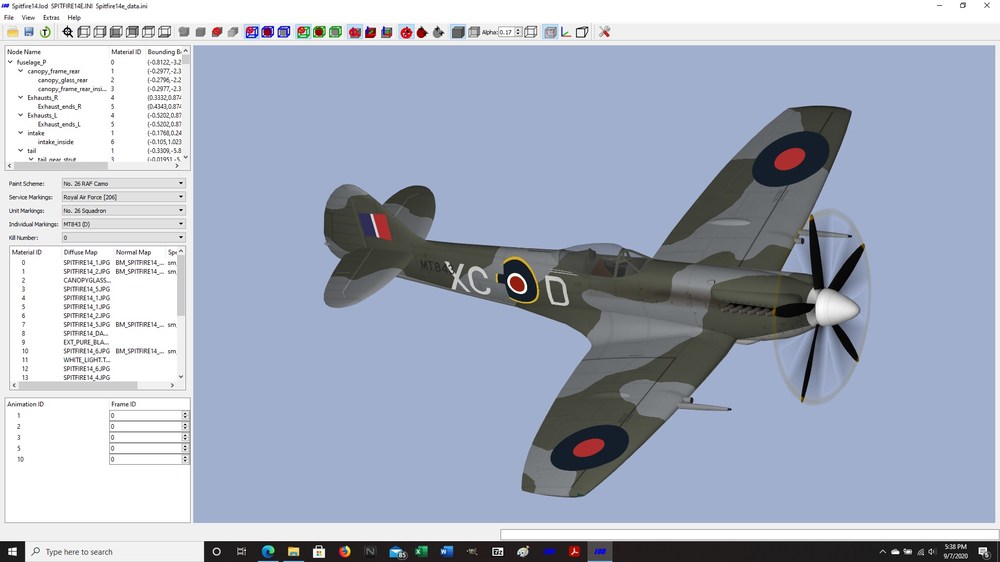Select the EXT_PURE_BLA material row
Screen dimensions: 1000x562
[x=94, y=342]
